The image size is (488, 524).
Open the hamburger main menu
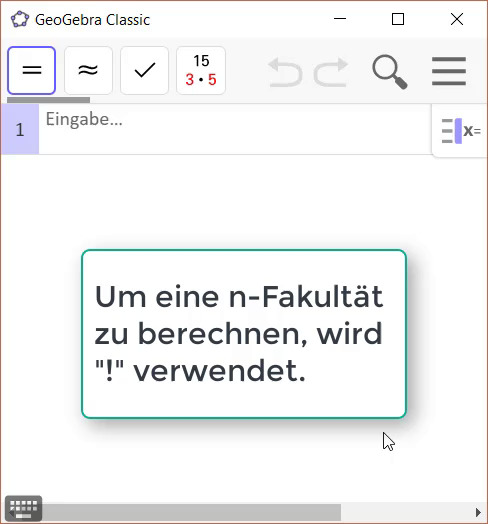[449, 71]
